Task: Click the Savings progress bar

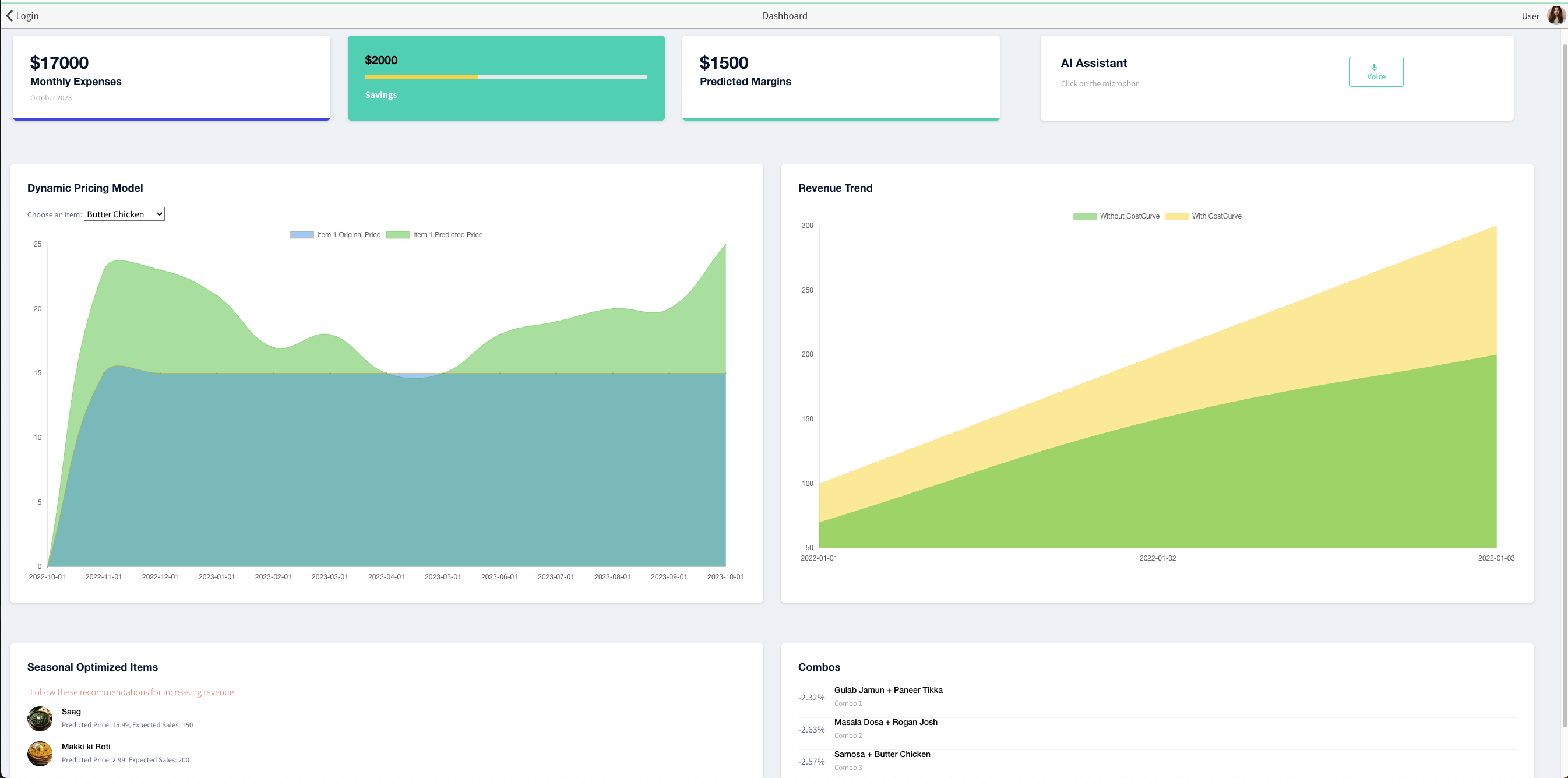Action: tap(506, 78)
